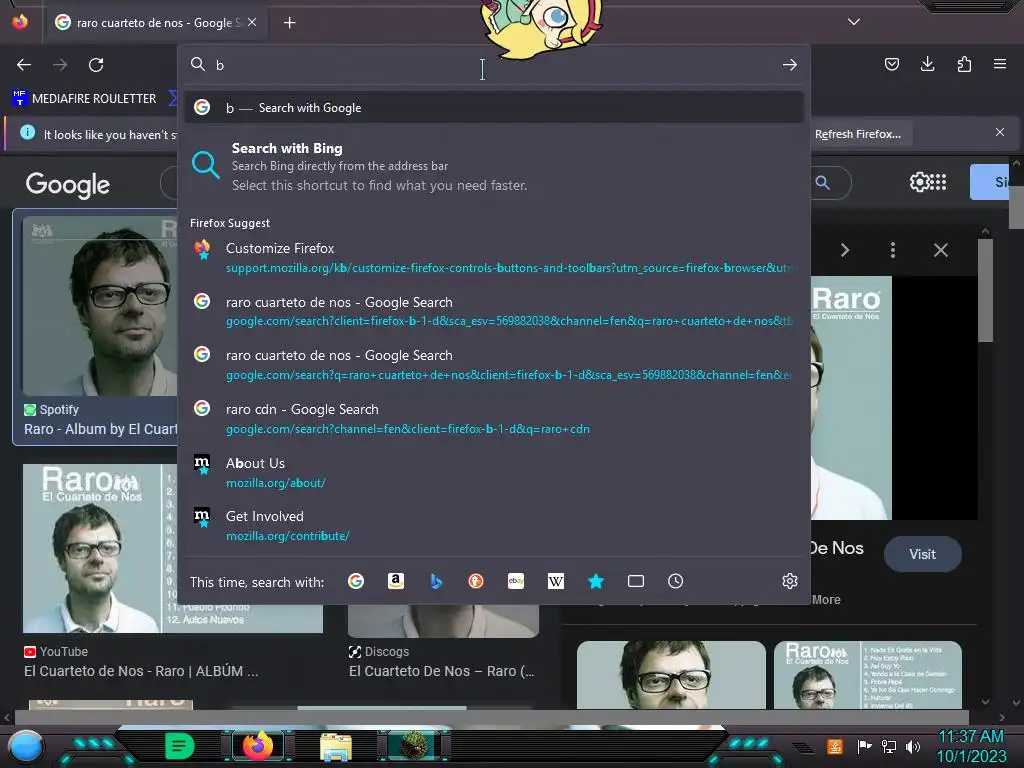Screen dimensions: 1024x768
Task: Search this time with eBay icon
Action: pyautogui.click(x=516, y=581)
